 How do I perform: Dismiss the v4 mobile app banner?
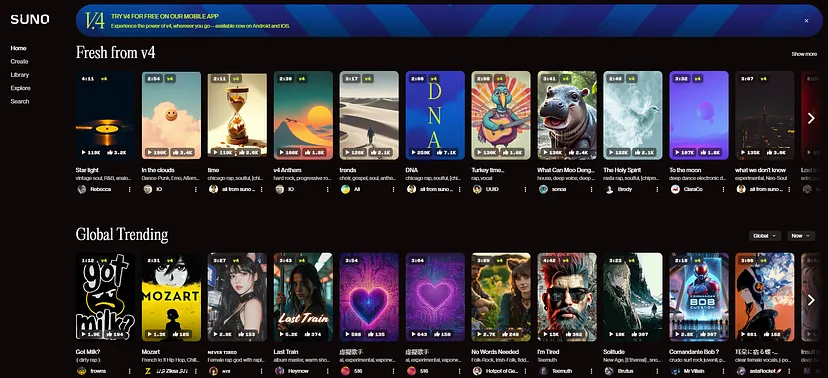point(806,21)
